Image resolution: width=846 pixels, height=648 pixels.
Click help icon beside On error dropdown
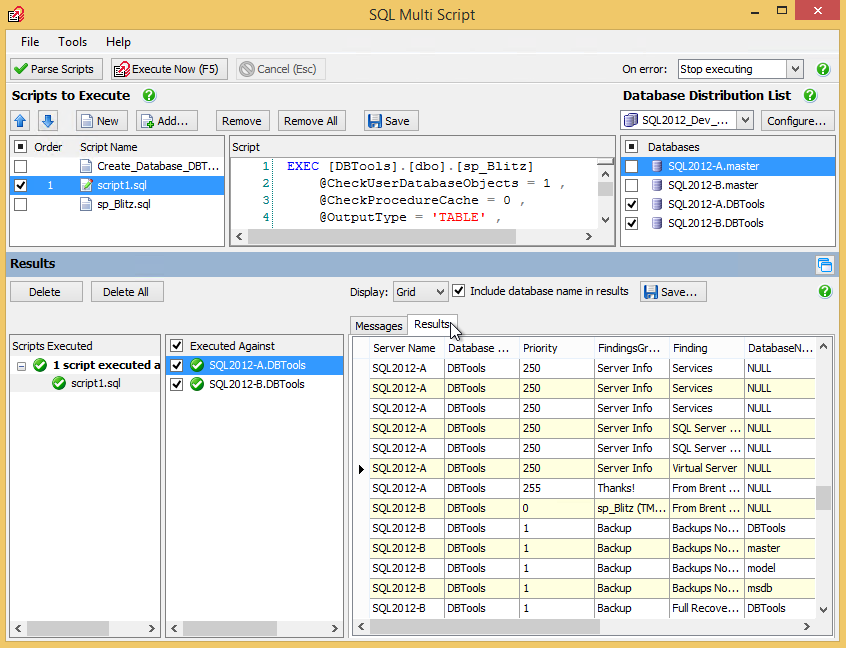[x=823, y=70]
